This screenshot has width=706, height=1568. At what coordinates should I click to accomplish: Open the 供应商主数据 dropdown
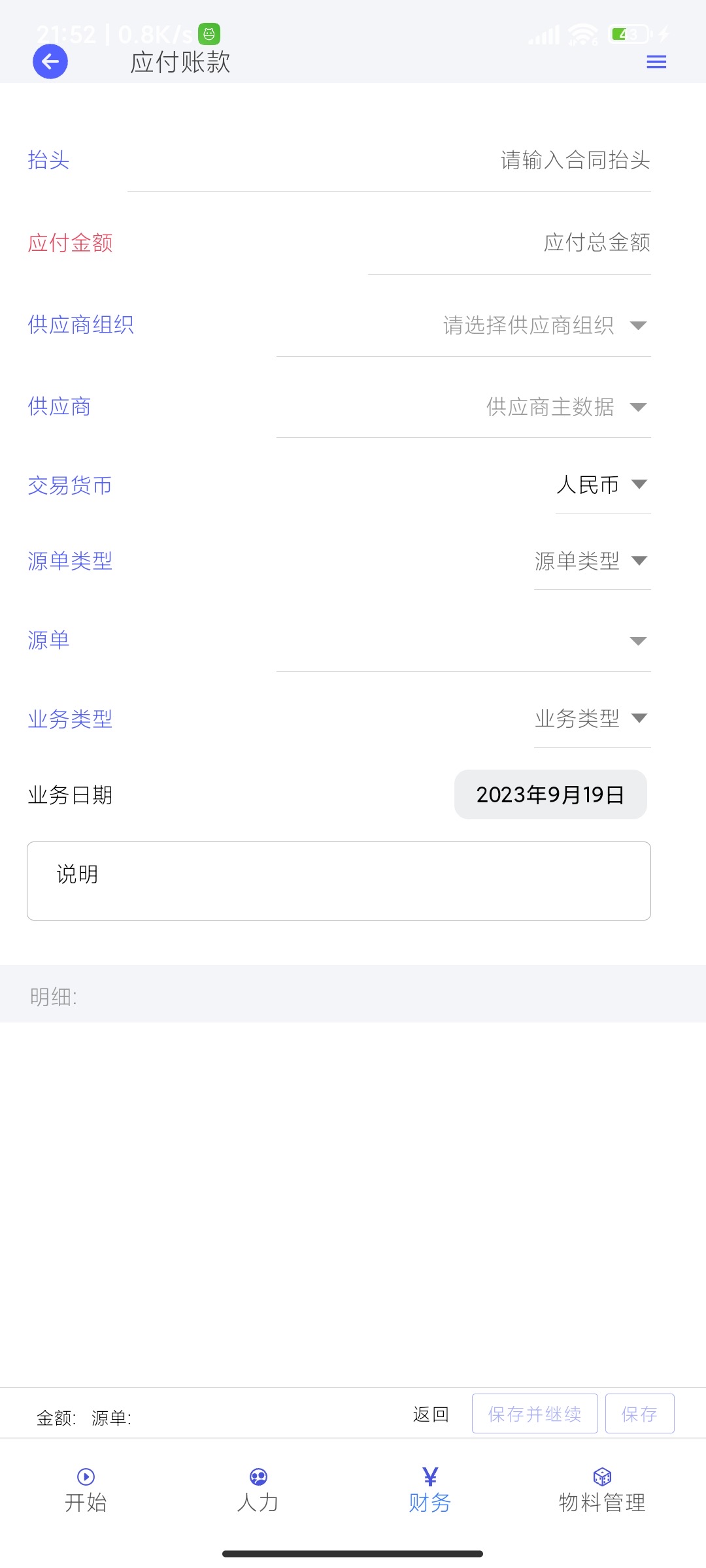[x=638, y=407]
